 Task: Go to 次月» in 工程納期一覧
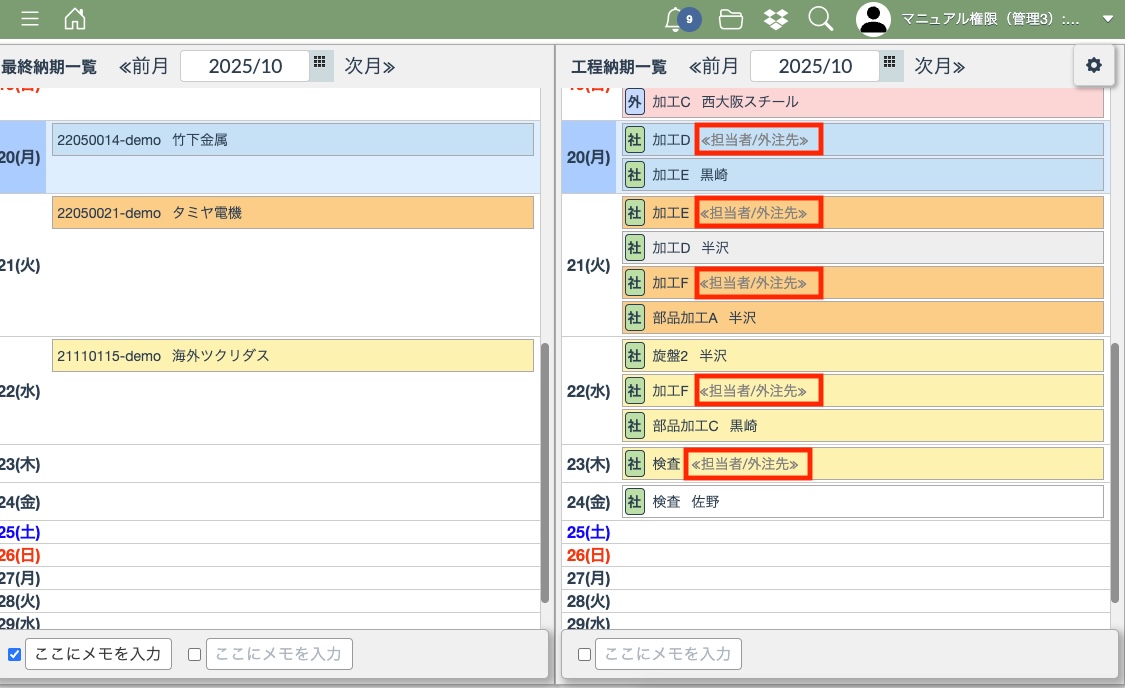click(939, 67)
